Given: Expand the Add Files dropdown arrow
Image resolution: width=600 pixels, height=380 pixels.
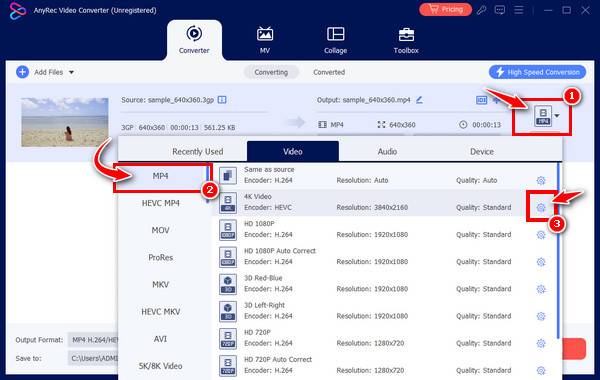Looking at the screenshot, I should point(72,72).
